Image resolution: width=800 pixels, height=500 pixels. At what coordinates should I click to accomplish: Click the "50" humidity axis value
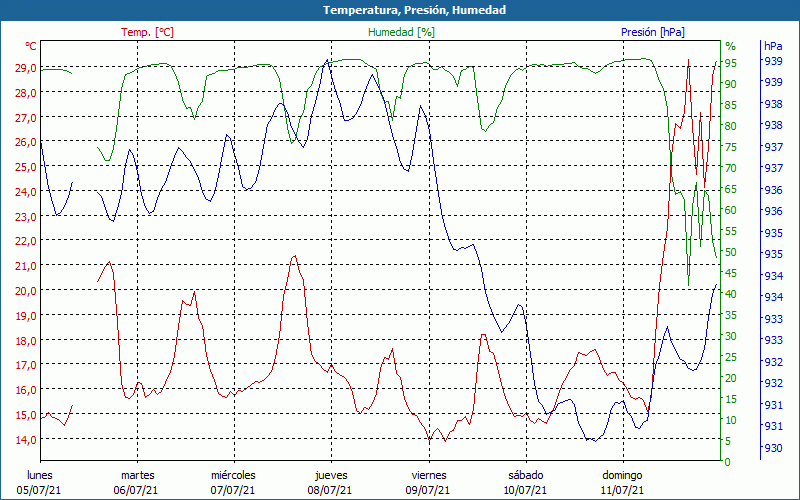(731, 252)
